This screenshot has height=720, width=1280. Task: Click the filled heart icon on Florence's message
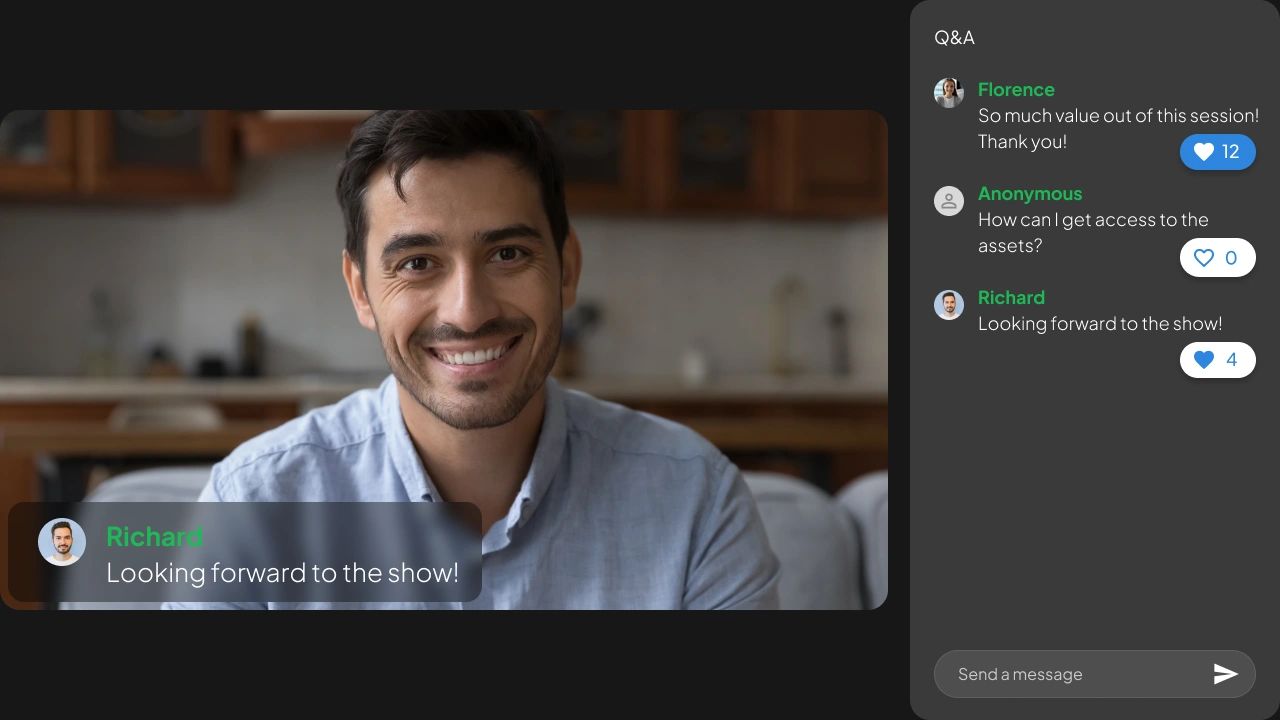point(1204,152)
